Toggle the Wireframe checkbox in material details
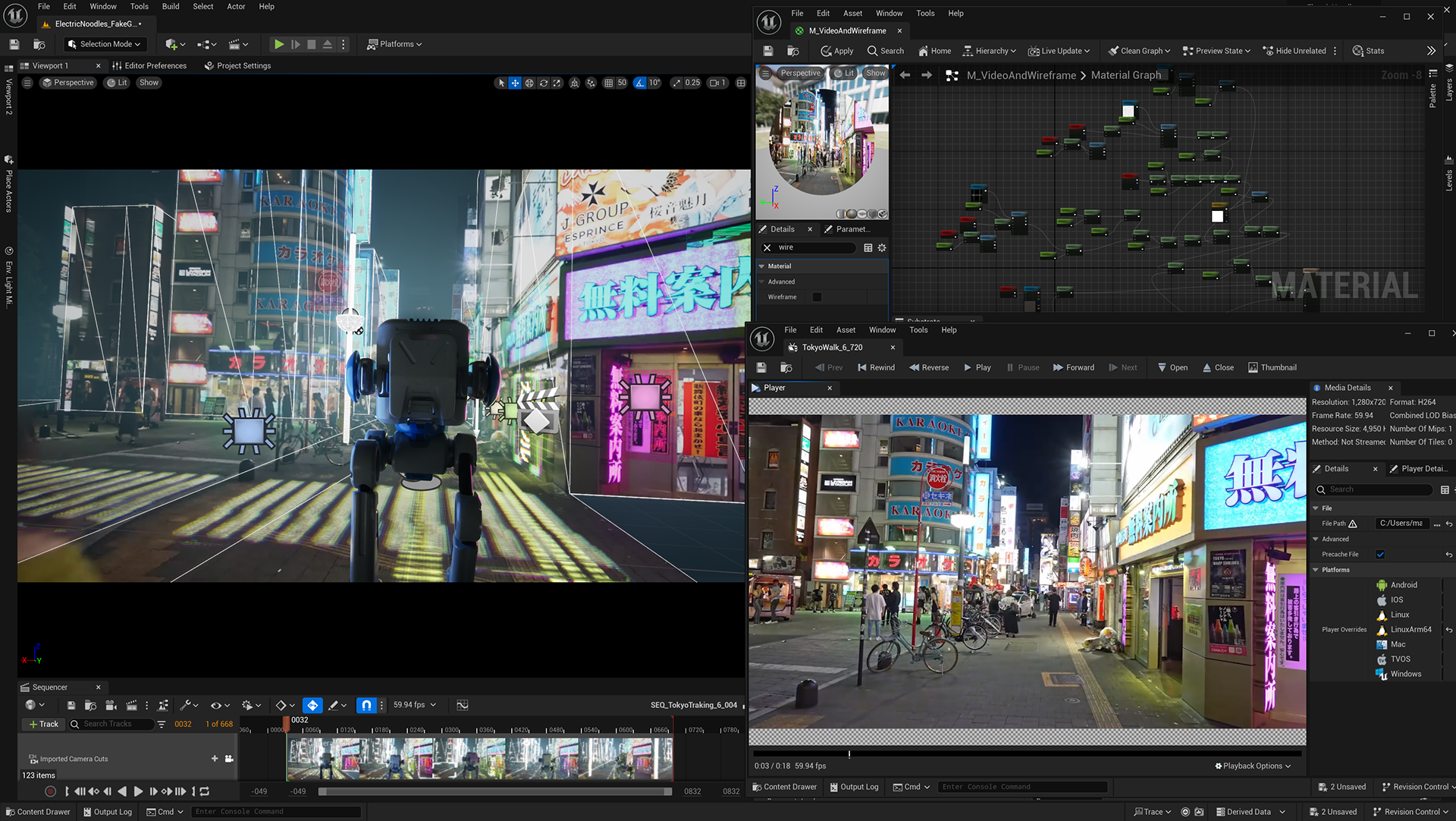This screenshot has height=821, width=1456. coord(817,297)
